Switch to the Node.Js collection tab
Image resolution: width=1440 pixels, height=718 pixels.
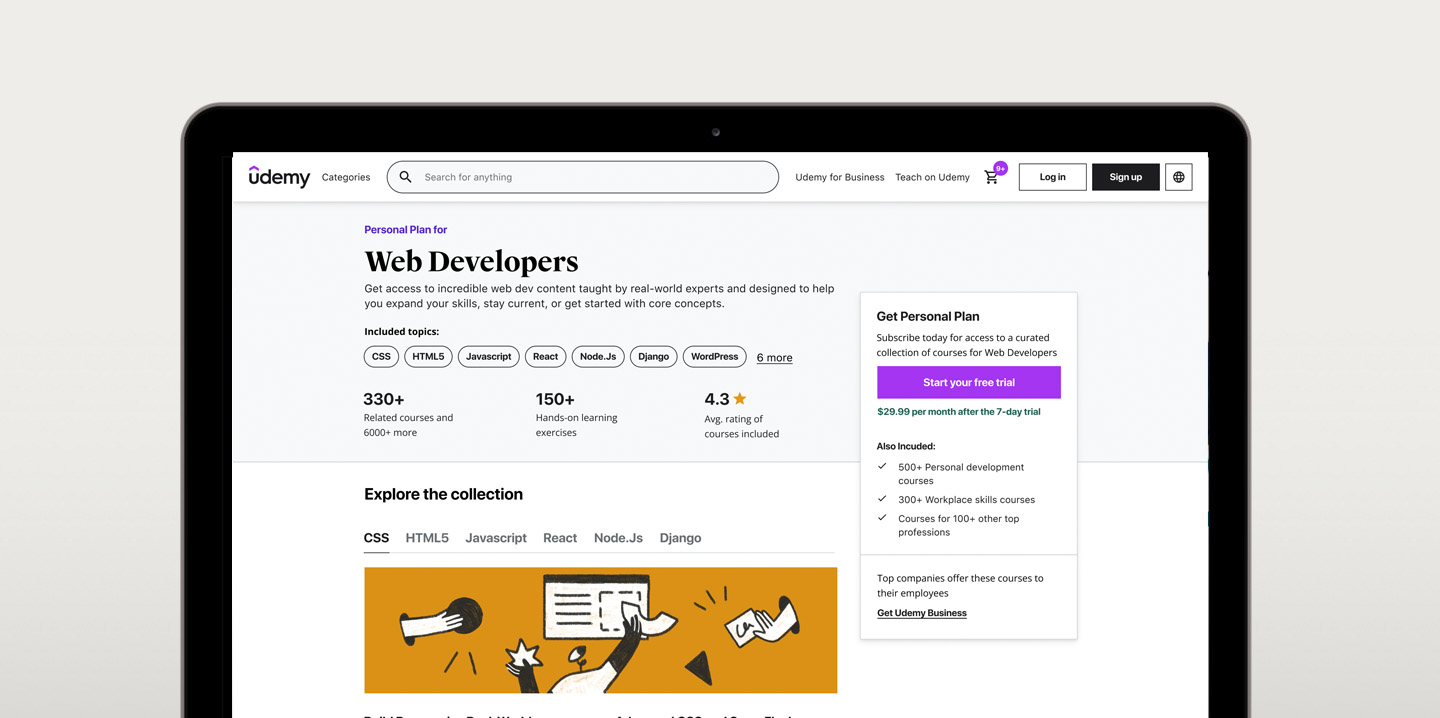pyautogui.click(x=618, y=538)
